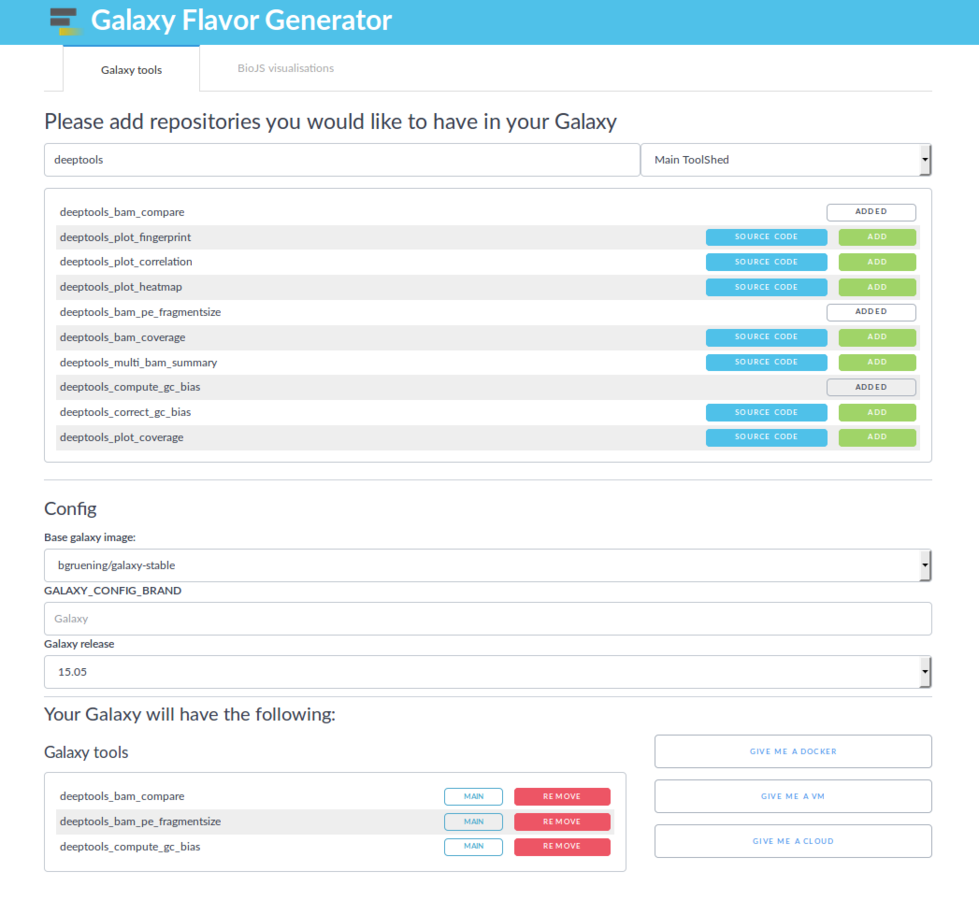Open the Galaxy release 15.05 dropdown
This screenshot has height=900, width=979.
pos(488,672)
